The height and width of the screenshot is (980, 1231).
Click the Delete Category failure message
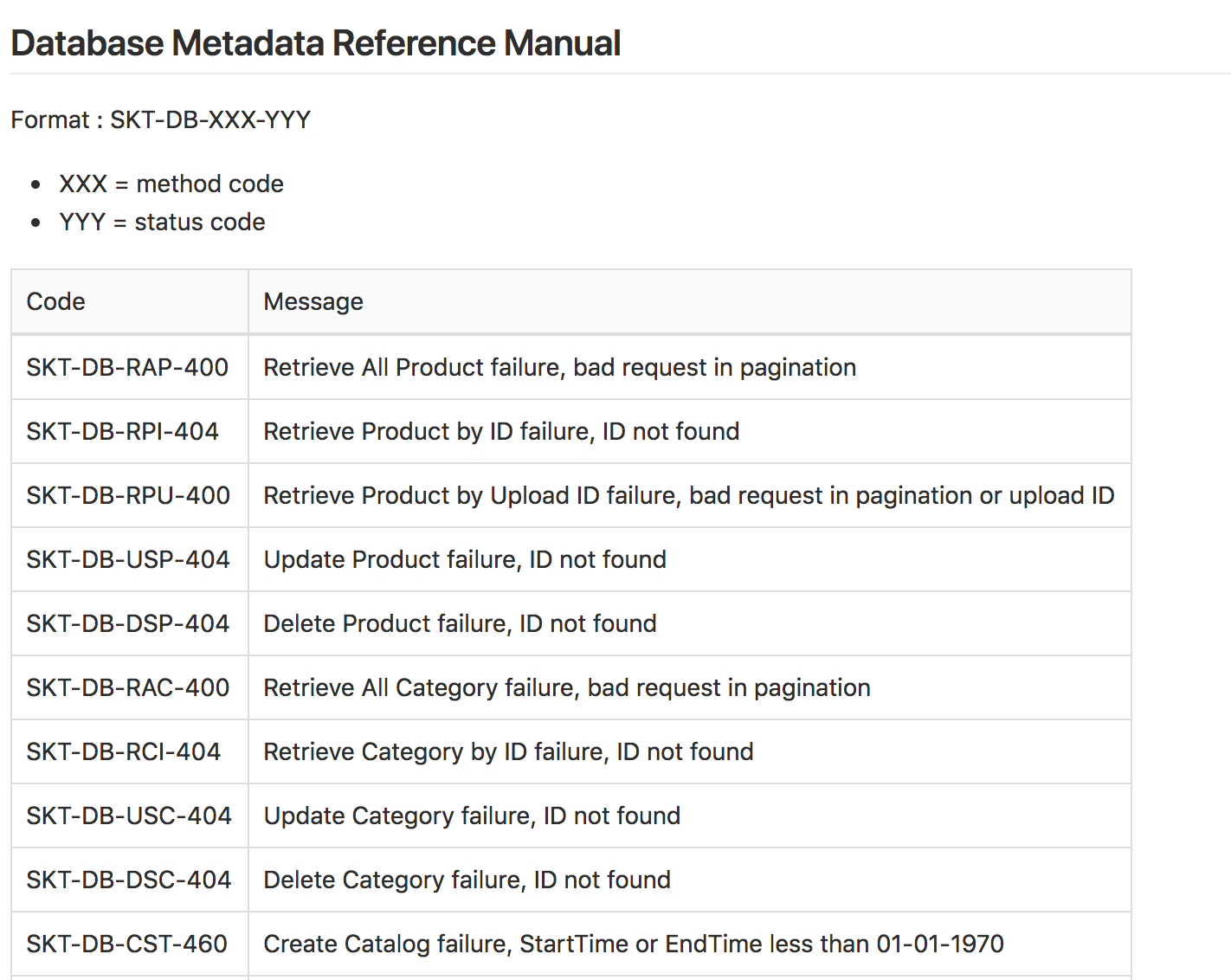[467, 880]
